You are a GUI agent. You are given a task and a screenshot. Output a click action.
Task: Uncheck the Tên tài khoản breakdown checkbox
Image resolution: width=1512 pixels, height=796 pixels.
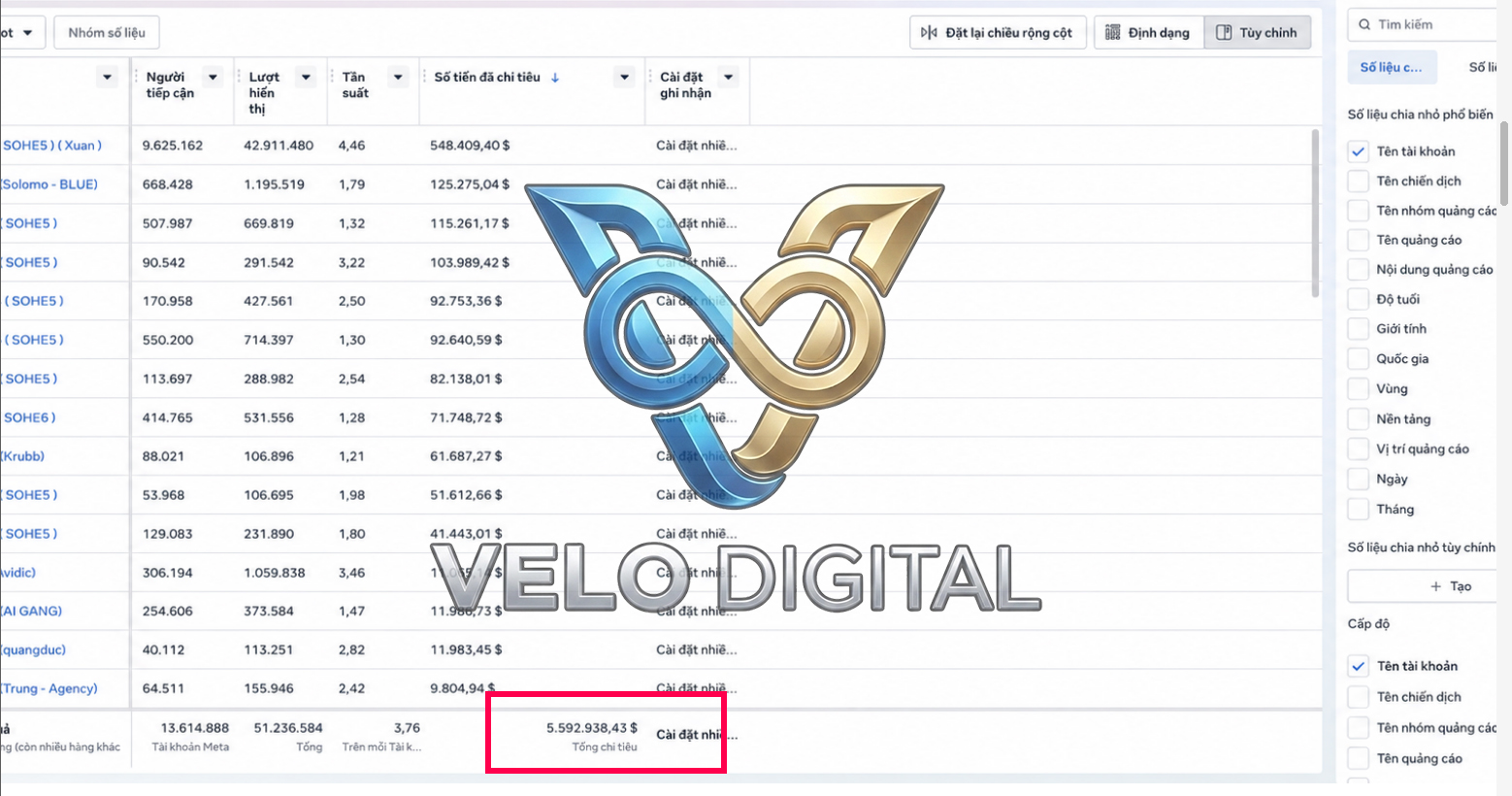1358,151
